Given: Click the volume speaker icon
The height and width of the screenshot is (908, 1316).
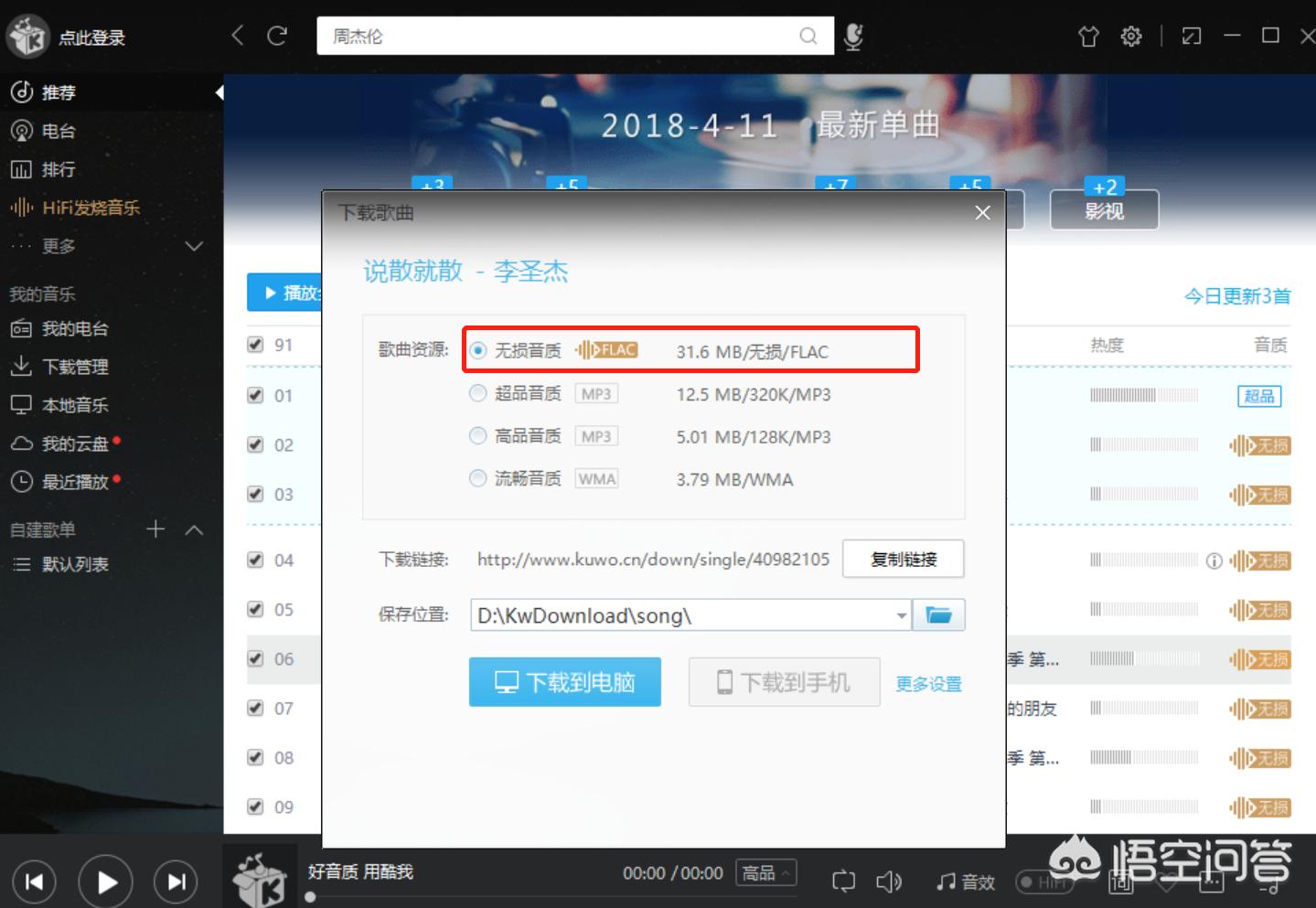Looking at the screenshot, I should click(889, 881).
